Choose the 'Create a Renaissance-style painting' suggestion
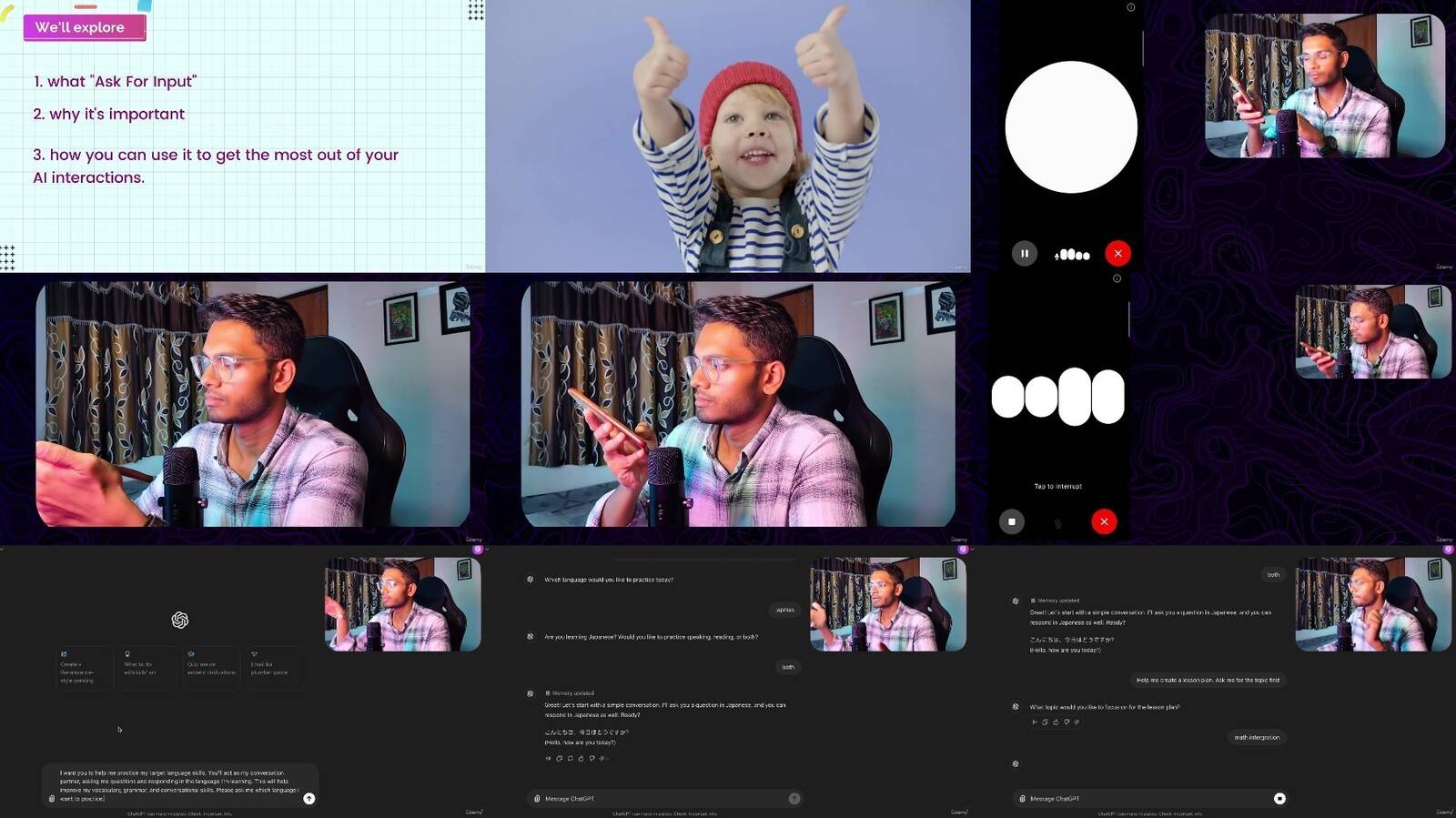Viewport: 1456px width, 818px height. [x=84, y=668]
